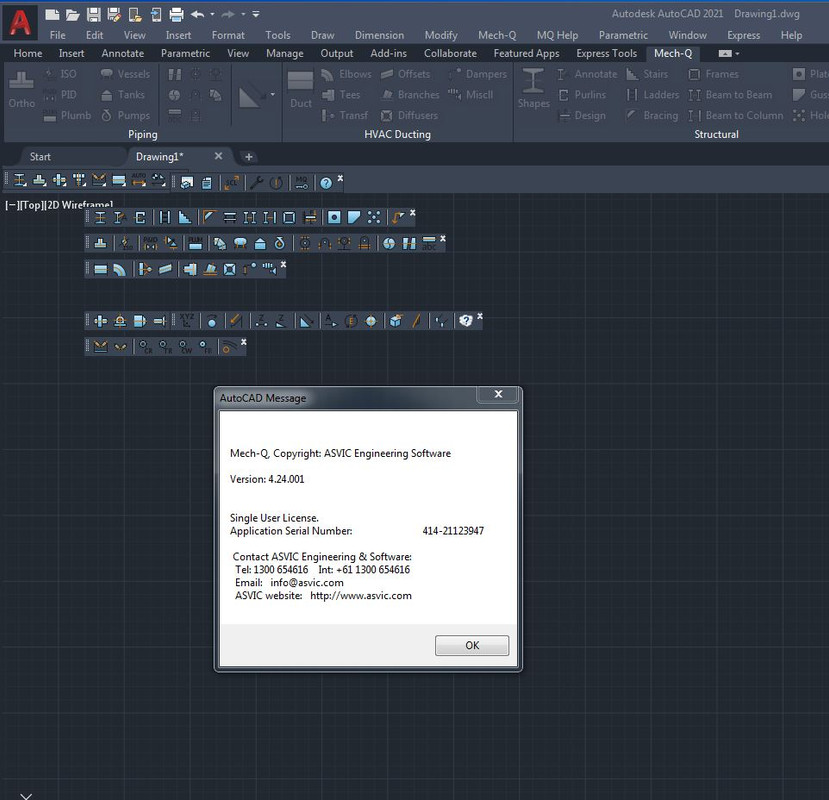Click the Stairs ribbon item
Viewport: 829px width, 800px height.
(x=647, y=74)
